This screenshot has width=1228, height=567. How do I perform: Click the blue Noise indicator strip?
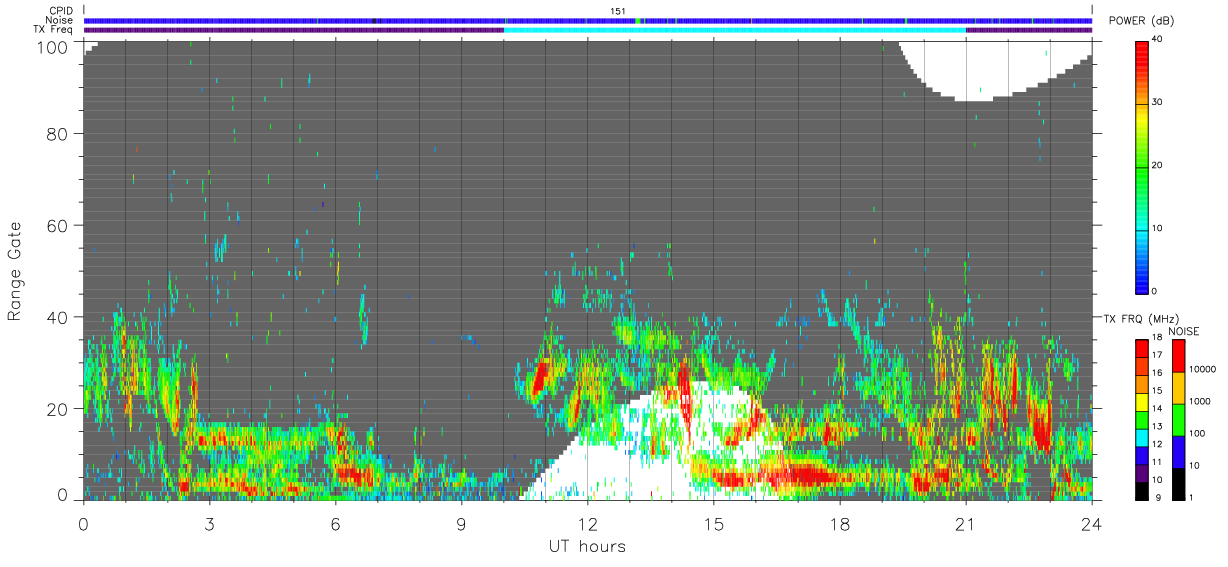588,20
